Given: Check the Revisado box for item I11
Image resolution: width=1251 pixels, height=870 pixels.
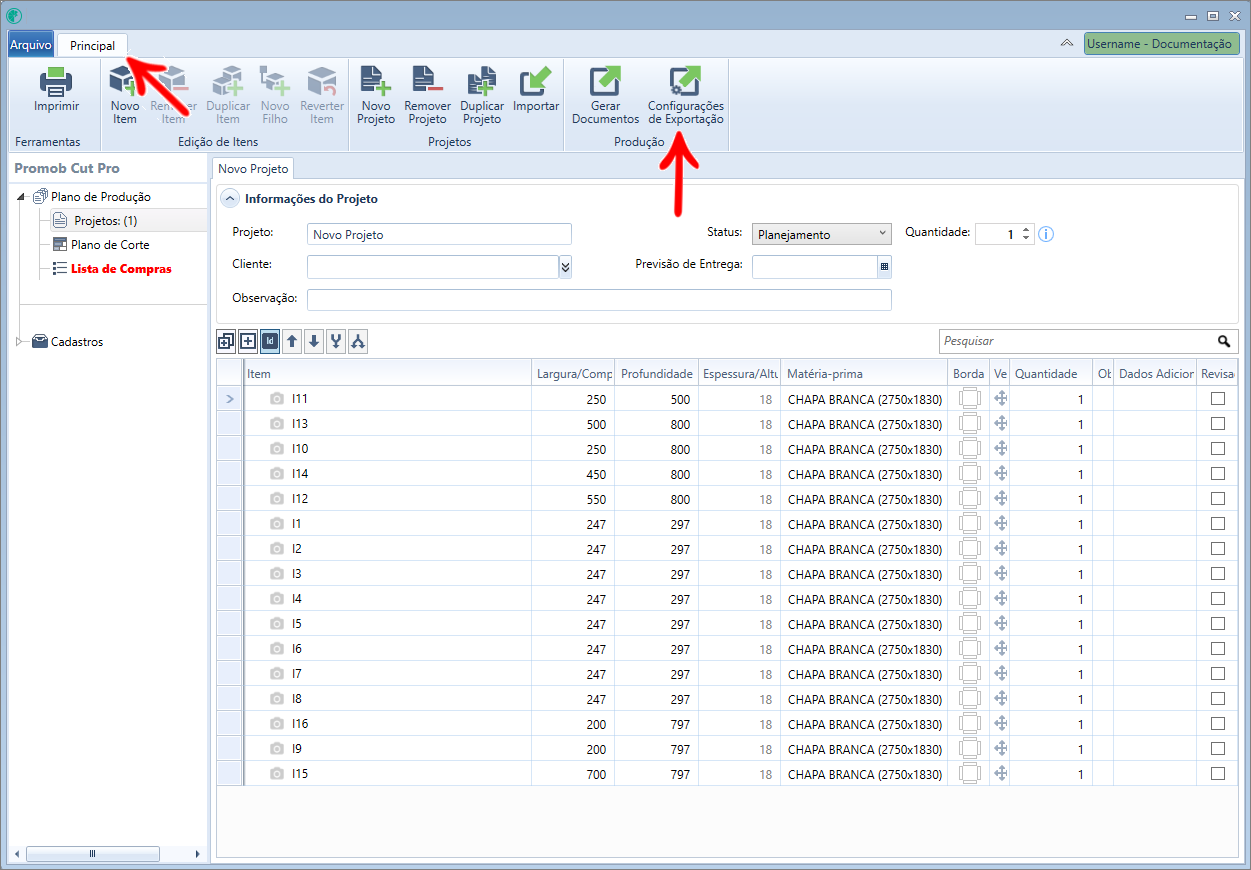Looking at the screenshot, I should (1217, 398).
